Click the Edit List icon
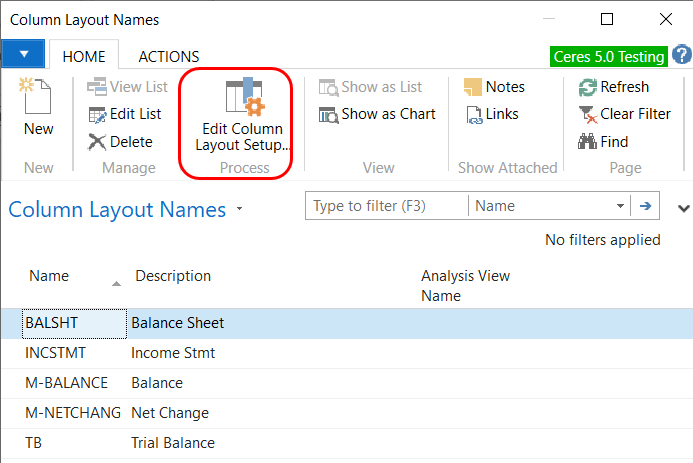The height and width of the screenshot is (463, 693). tap(97, 114)
